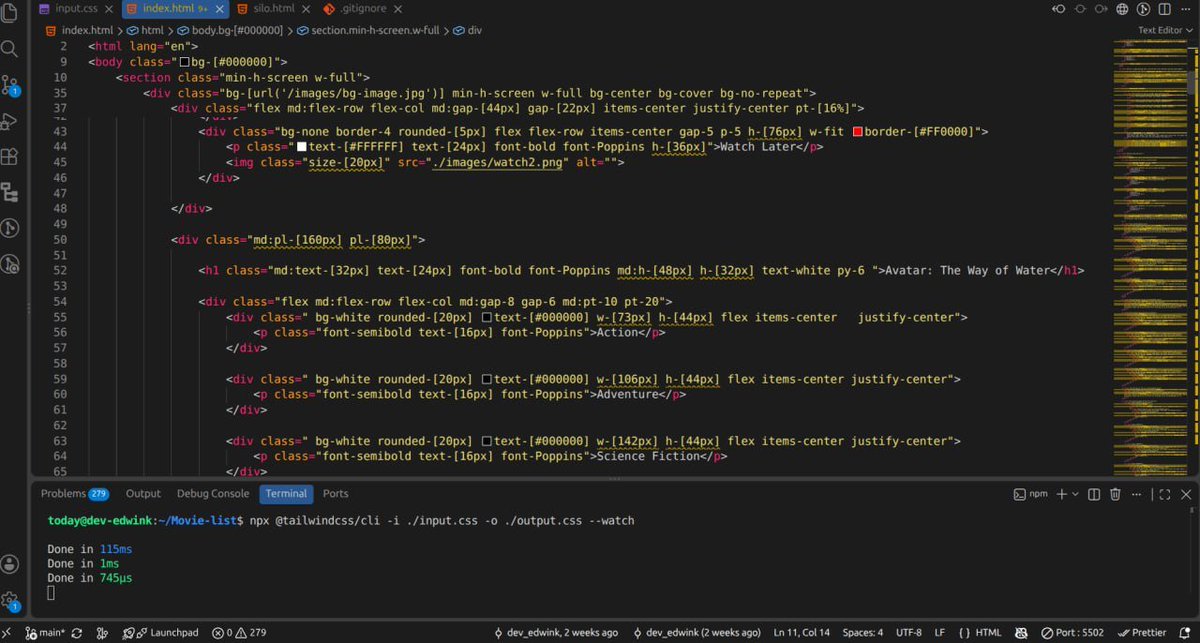The width and height of the screenshot is (1200, 643).
Task: Open the Search view in activity bar
Action: (x=10, y=48)
